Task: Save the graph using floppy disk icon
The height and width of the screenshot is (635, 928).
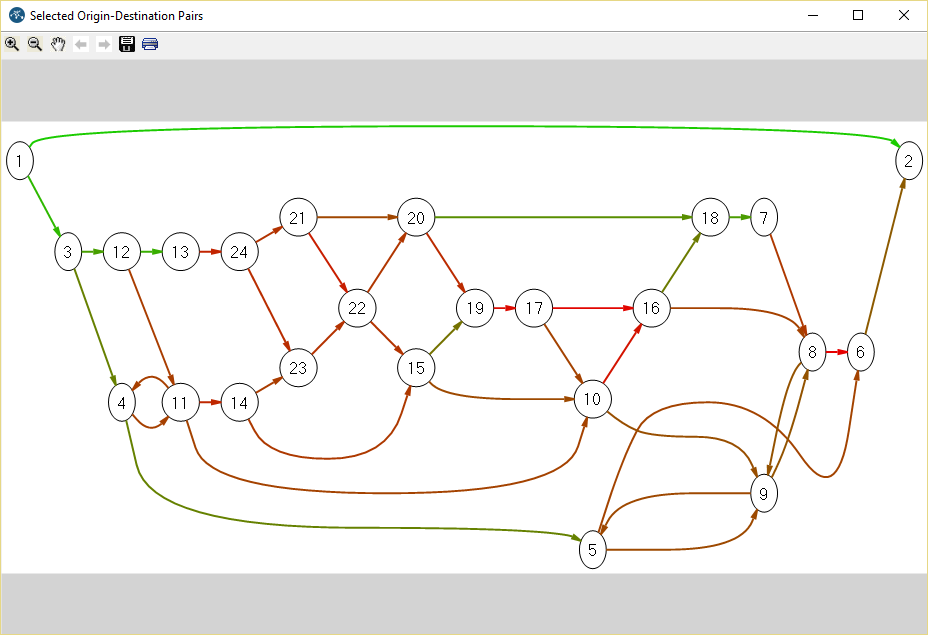Action: (127, 44)
